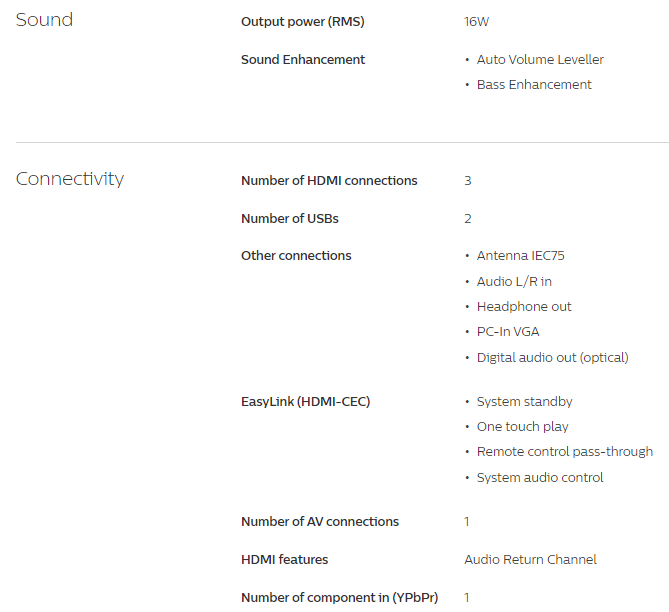Image resolution: width=669 pixels, height=612 pixels.
Task: Select Audio L/R in entry
Action: tap(514, 282)
